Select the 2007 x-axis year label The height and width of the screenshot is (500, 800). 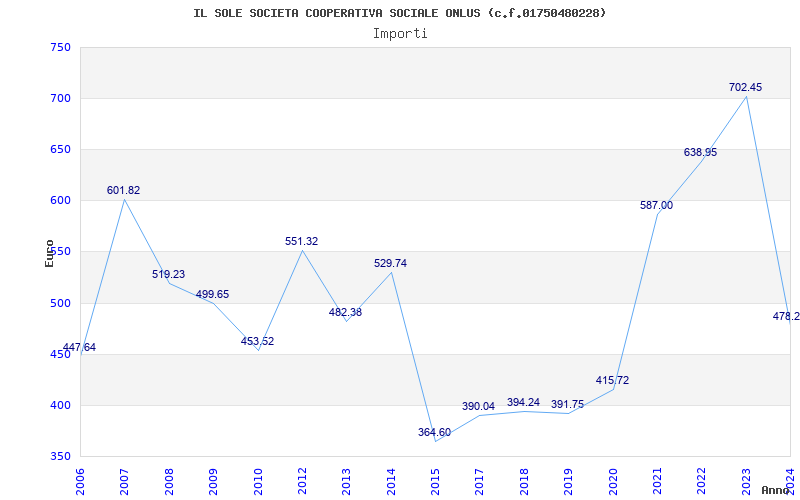(x=124, y=481)
